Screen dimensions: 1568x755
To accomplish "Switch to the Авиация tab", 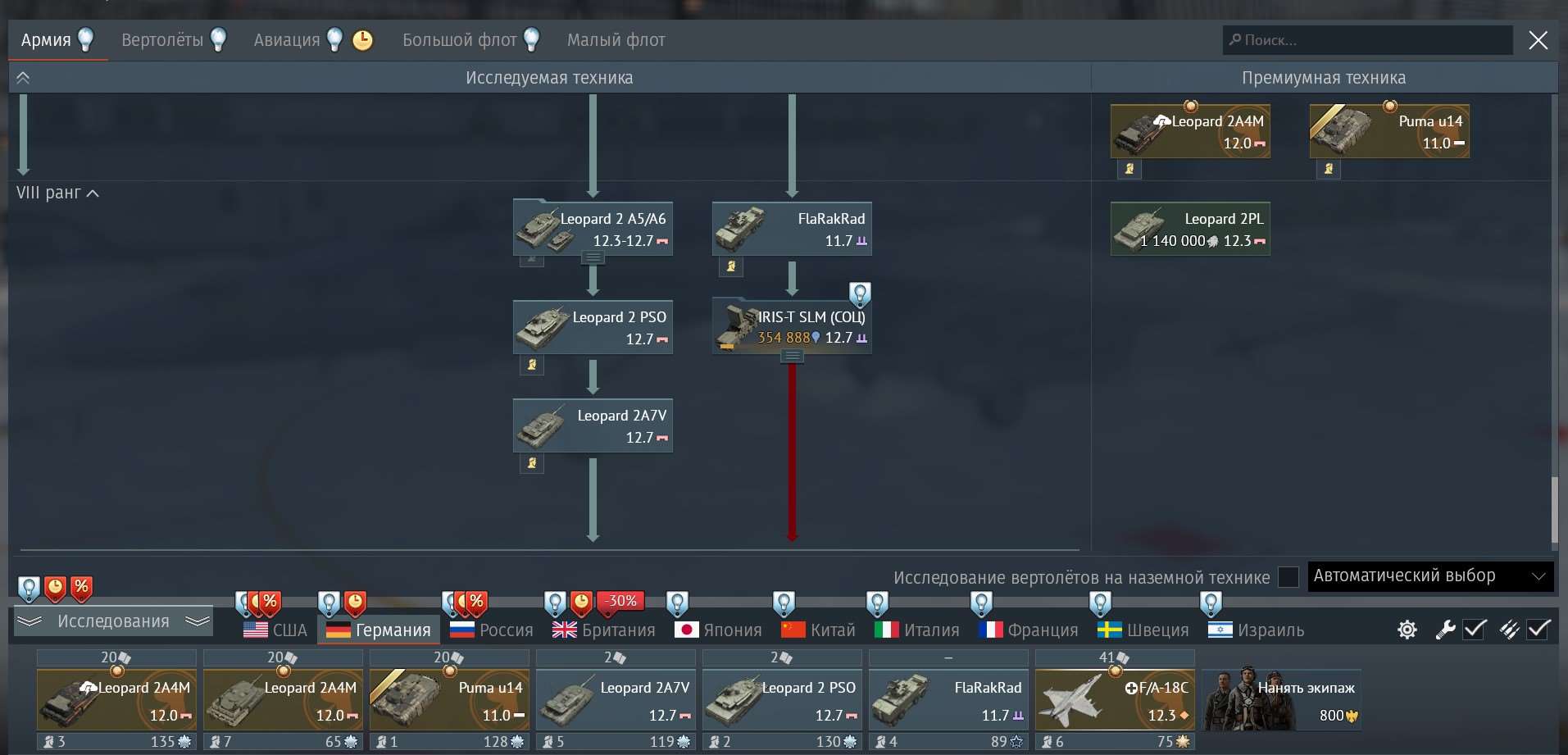I will (287, 39).
